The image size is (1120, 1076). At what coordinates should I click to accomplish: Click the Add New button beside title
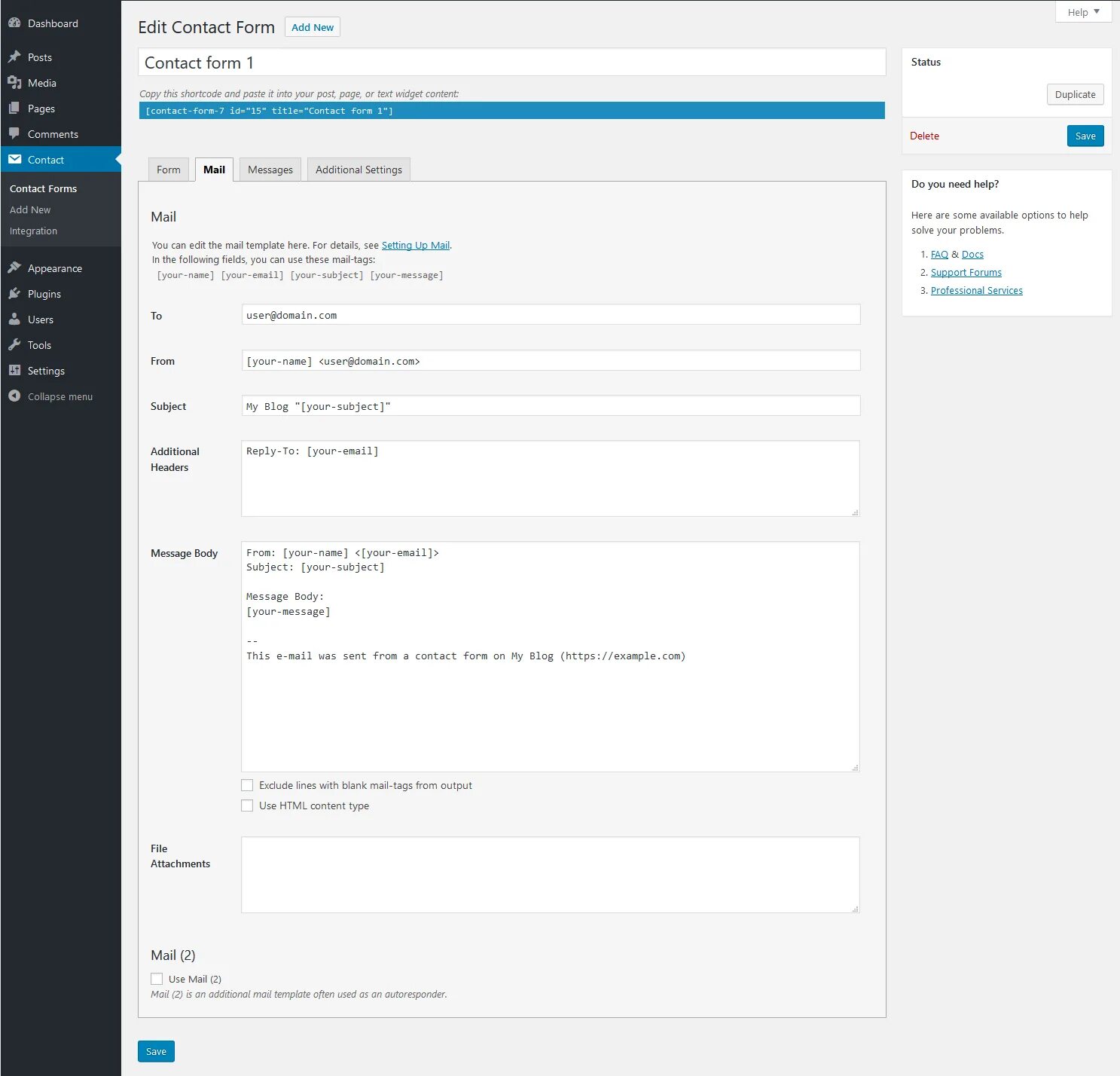coord(313,27)
